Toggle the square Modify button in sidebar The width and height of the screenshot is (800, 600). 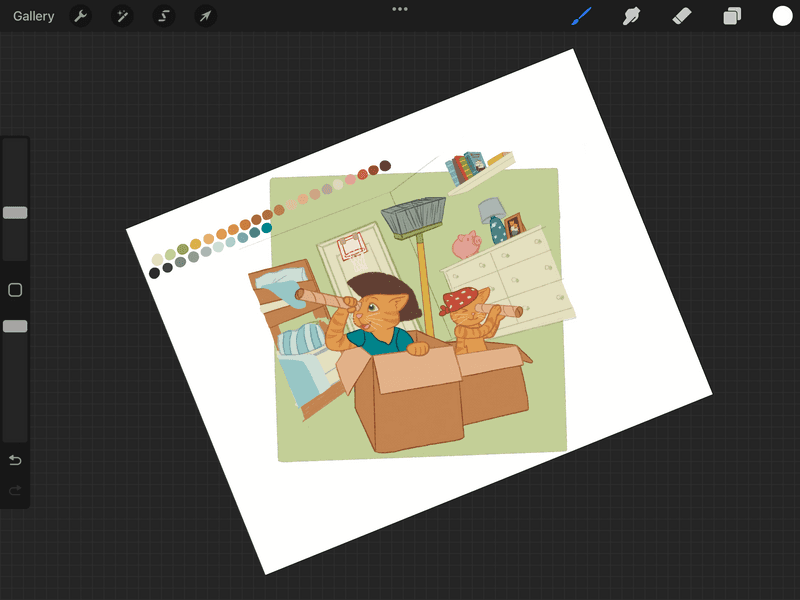click(x=15, y=290)
